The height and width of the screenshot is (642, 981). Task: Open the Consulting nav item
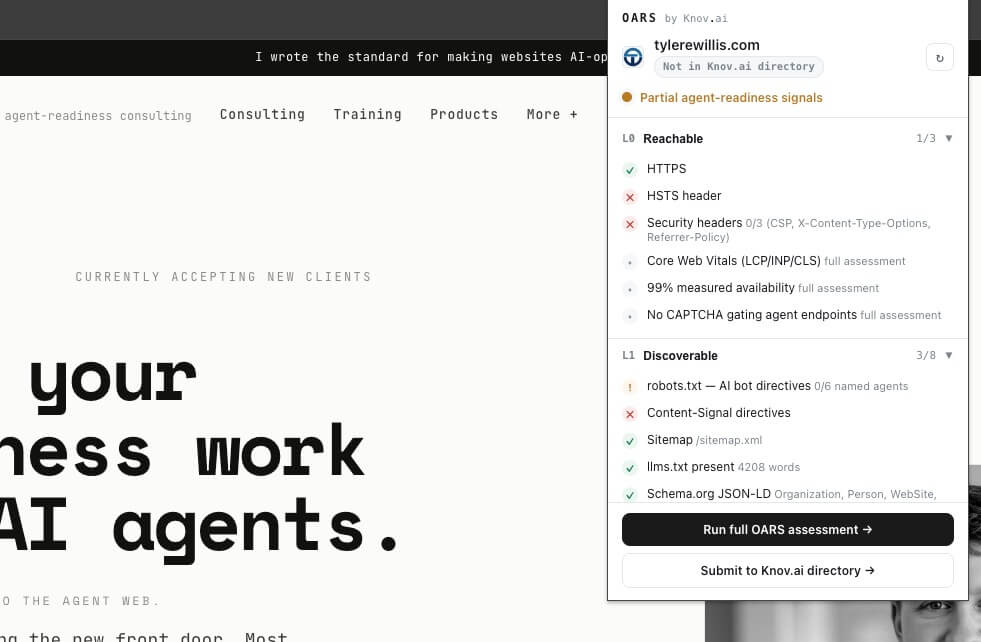262,115
